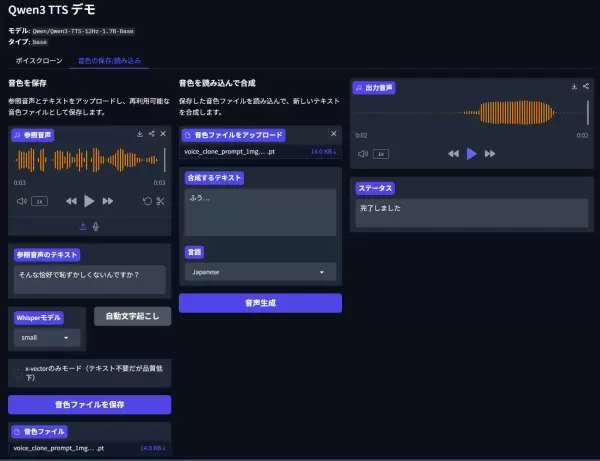Click the reference audio waveform
The image size is (600, 461).
[x=90, y=160]
